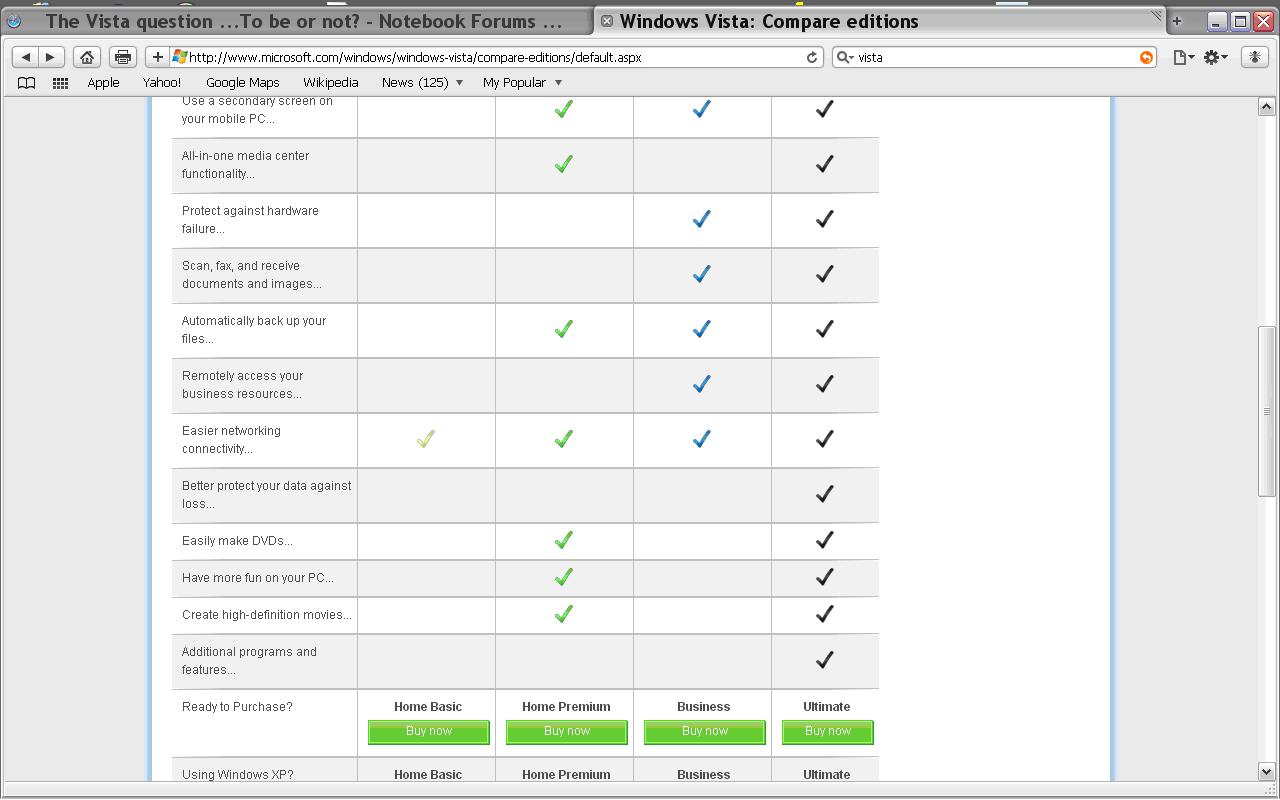The width and height of the screenshot is (1280, 800).
Task: Open 'Easily make DVDs...' feature
Action: coord(238,541)
